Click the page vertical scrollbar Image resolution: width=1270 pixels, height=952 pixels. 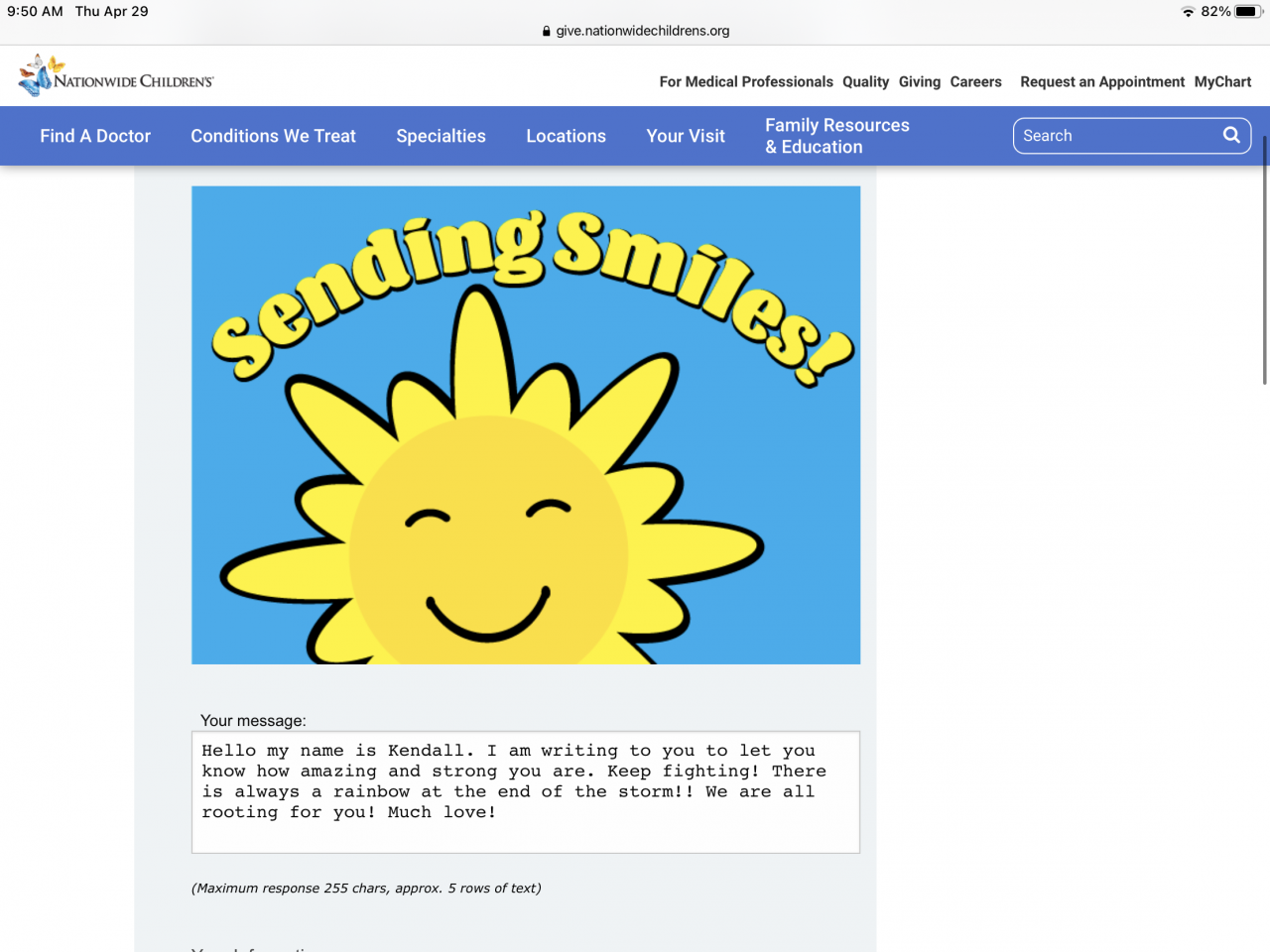pos(1265,260)
